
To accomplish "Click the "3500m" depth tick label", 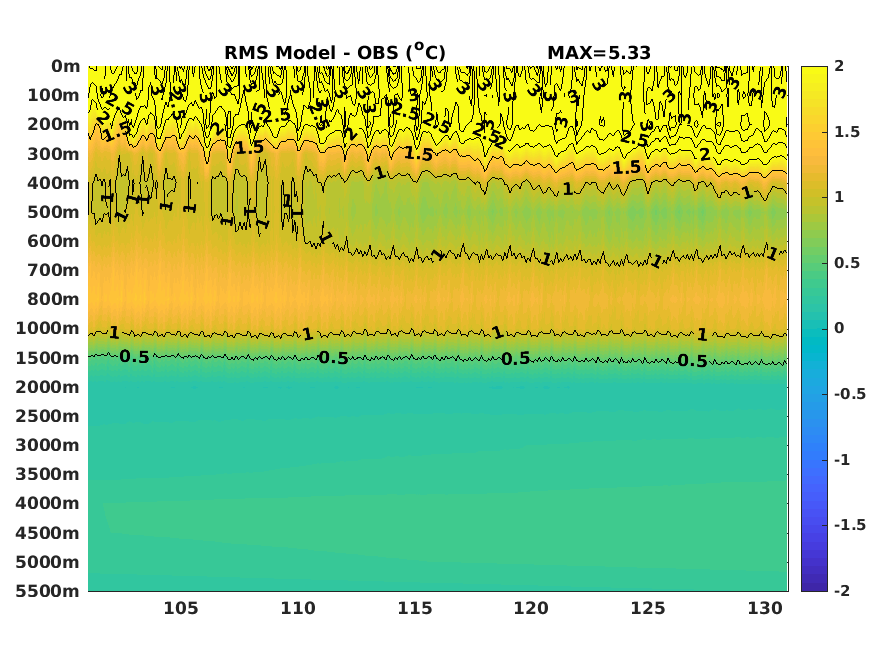I will (48, 474).
